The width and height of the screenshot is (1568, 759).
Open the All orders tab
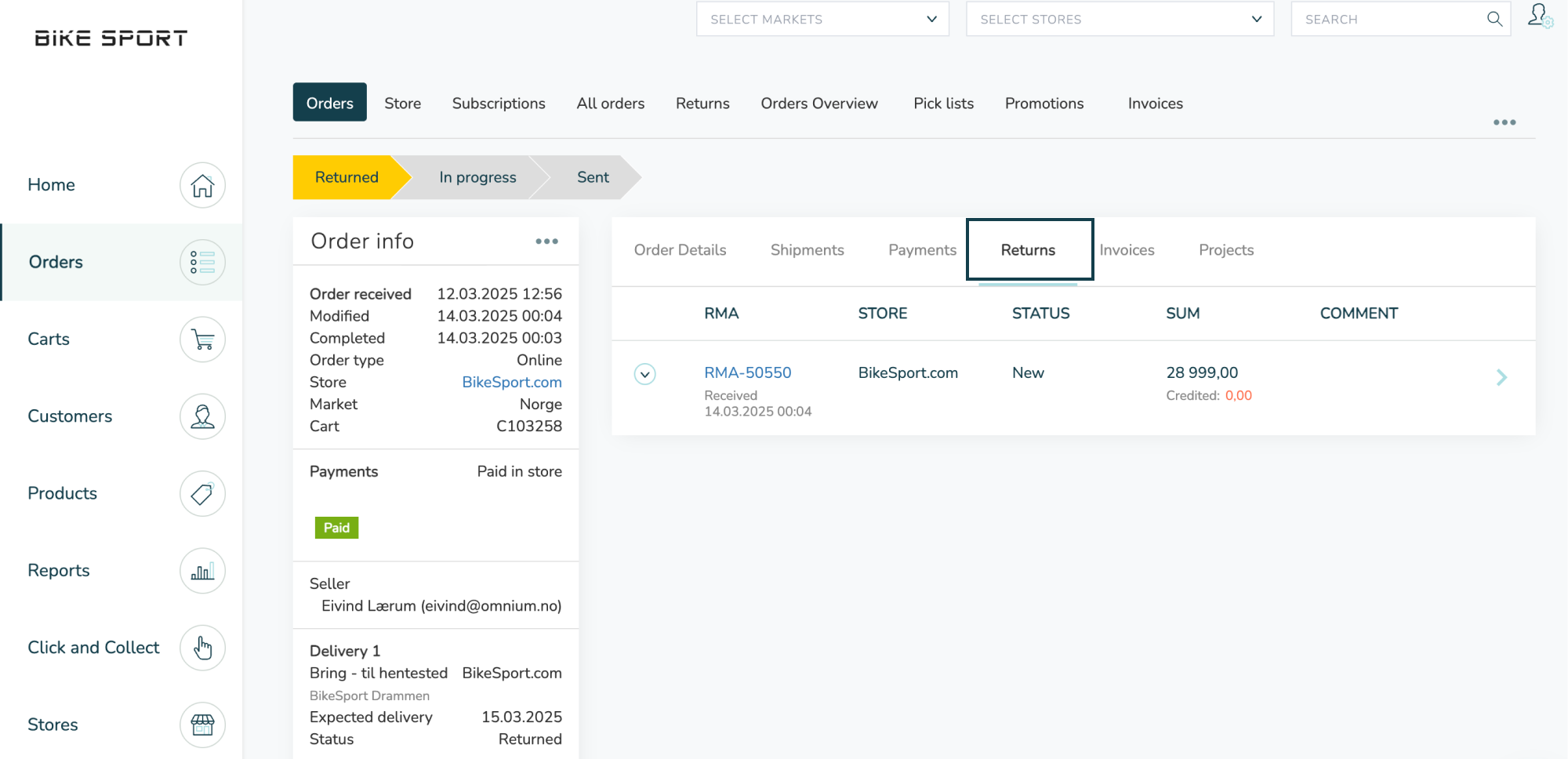point(610,103)
